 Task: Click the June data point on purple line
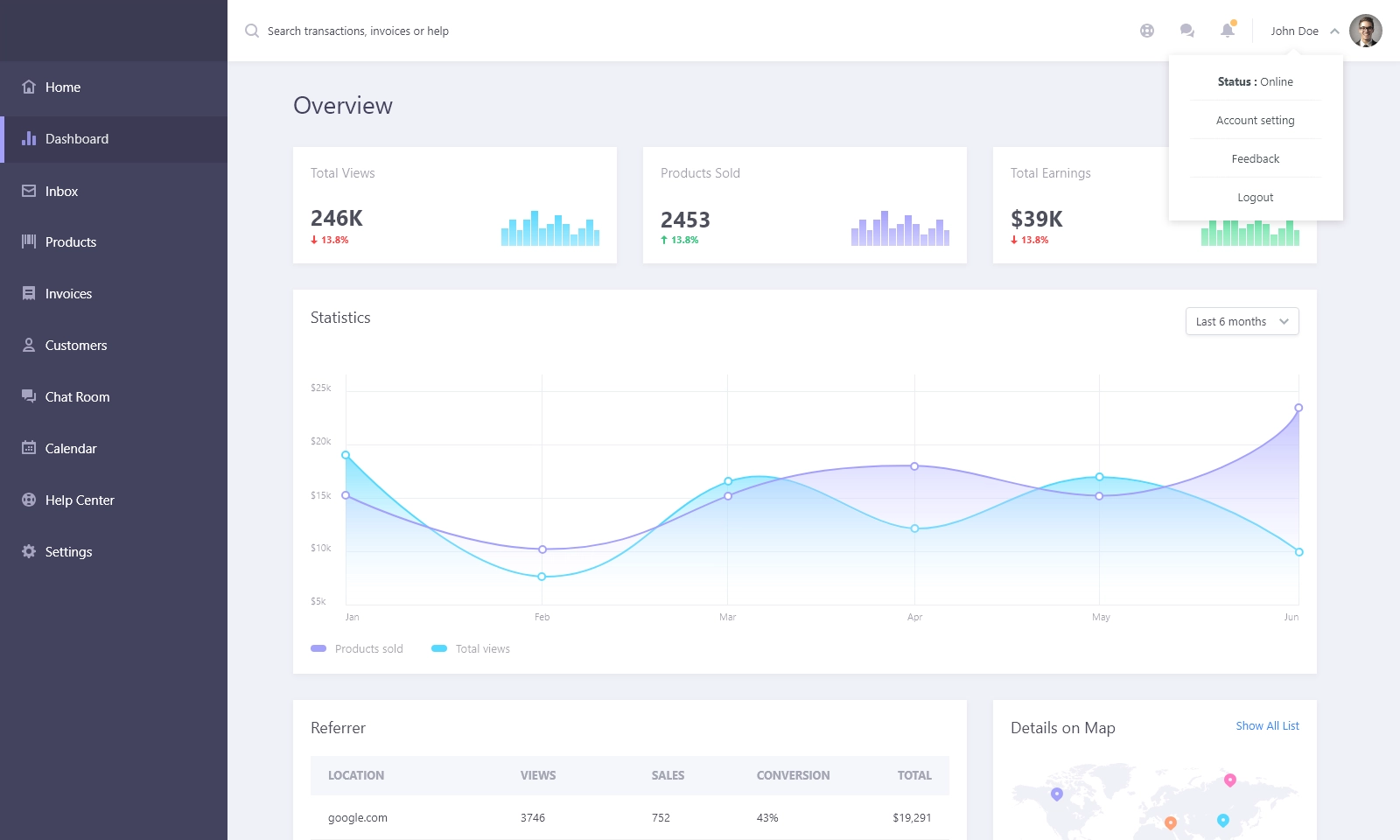pyautogui.click(x=1298, y=408)
